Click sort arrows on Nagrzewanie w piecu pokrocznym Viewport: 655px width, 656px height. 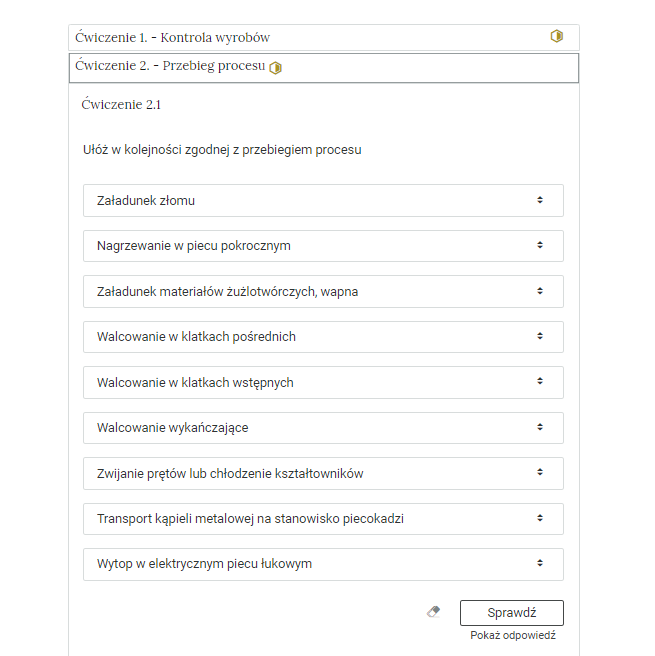[539, 245]
